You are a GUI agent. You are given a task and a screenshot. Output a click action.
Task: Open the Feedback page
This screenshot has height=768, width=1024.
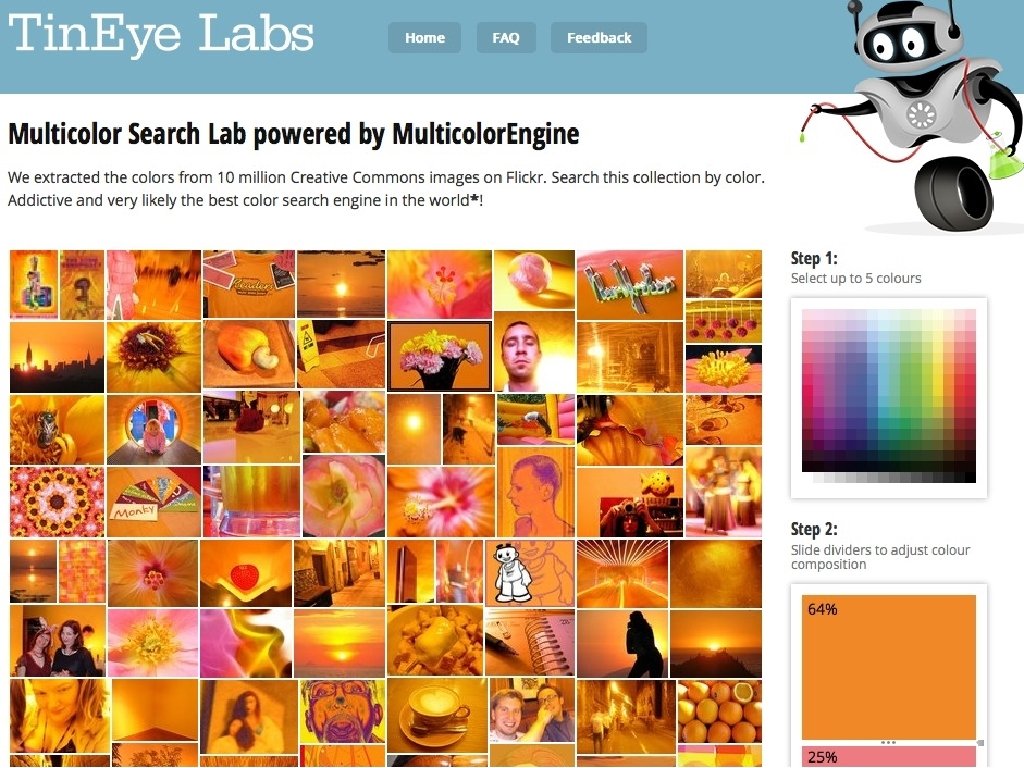click(x=599, y=38)
